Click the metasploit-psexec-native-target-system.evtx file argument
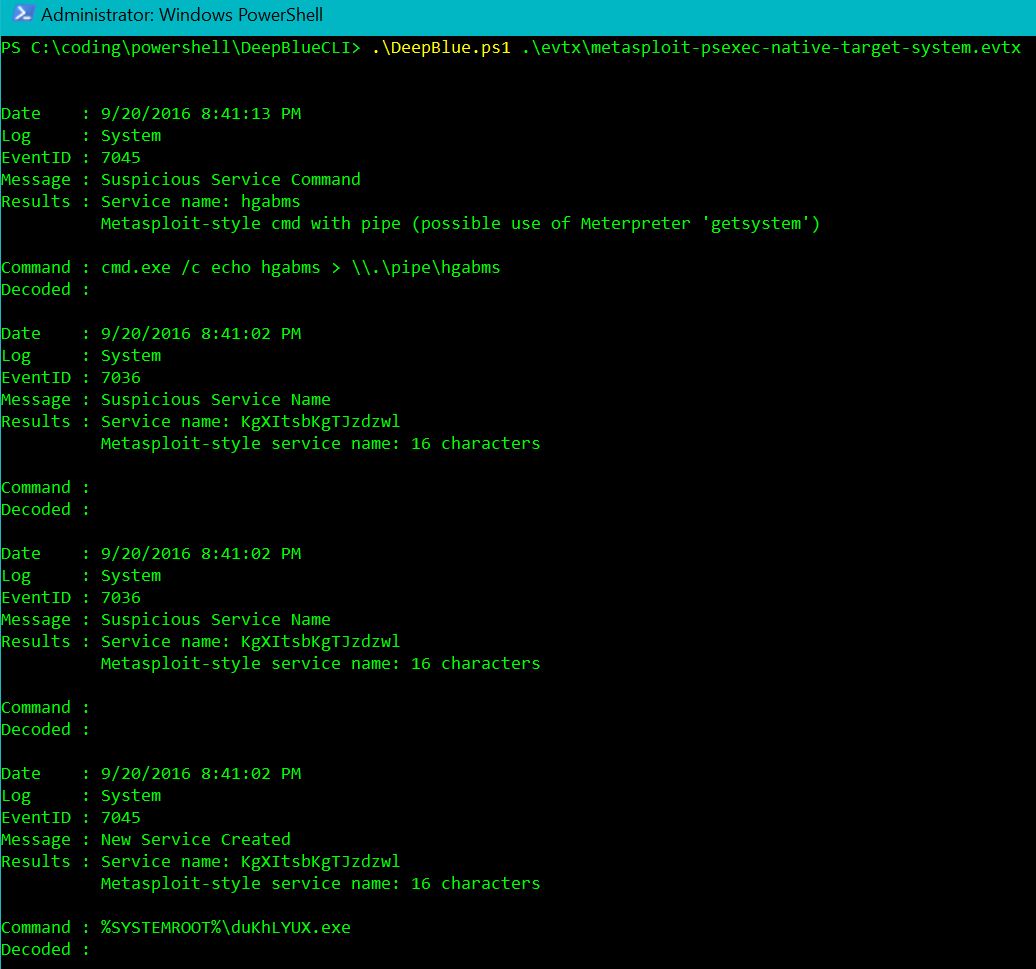1036x969 pixels. pyautogui.click(x=772, y=48)
